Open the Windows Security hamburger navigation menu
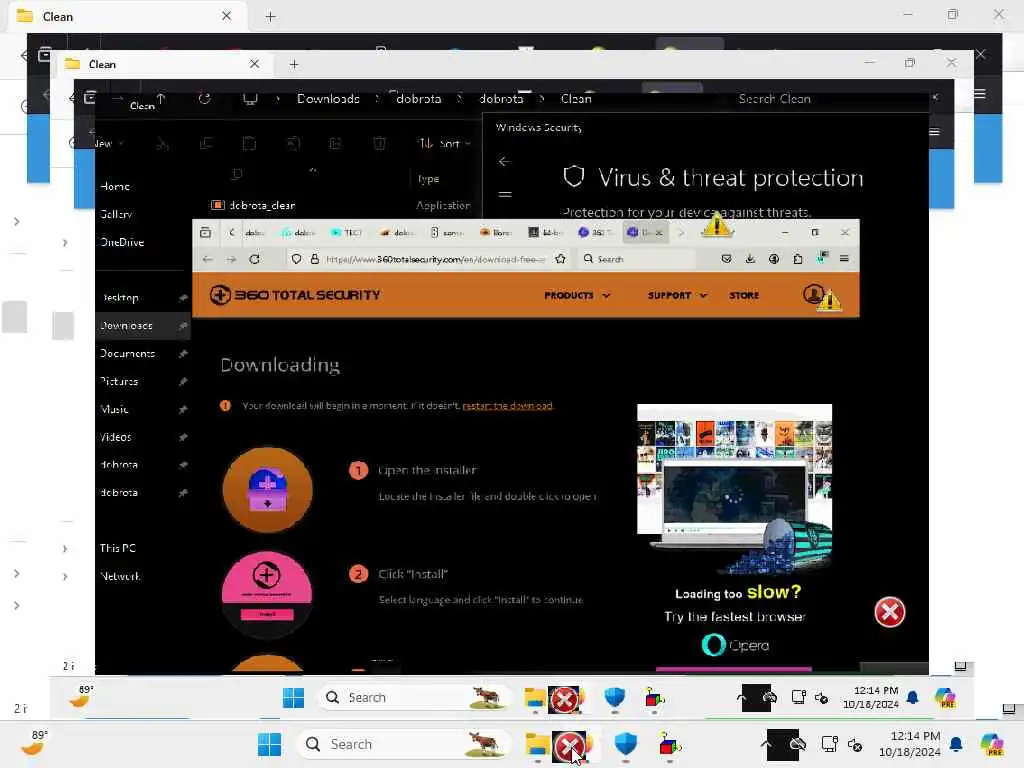 click(505, 195)
